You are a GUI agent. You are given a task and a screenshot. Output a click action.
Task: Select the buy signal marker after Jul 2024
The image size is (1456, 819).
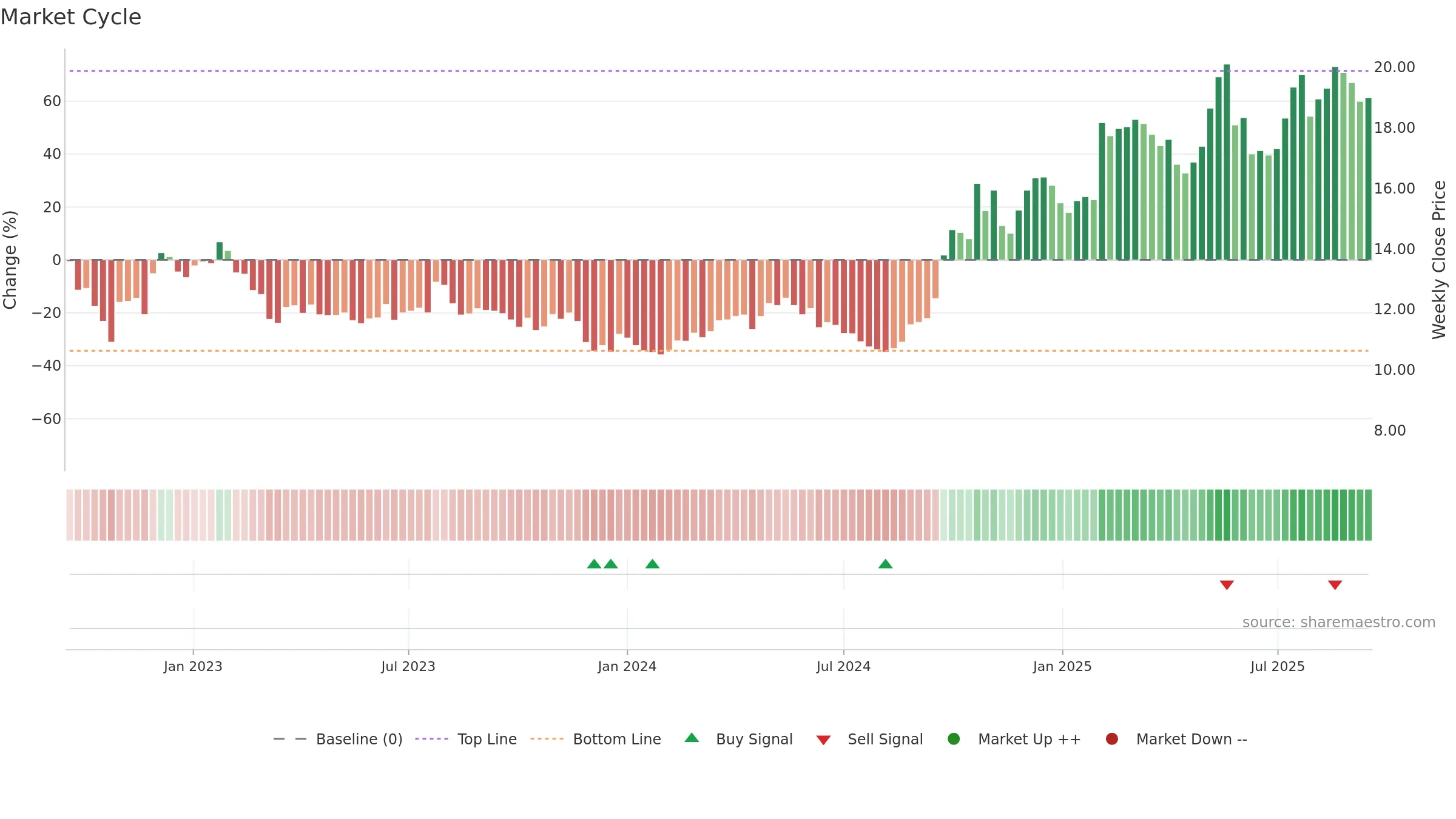tap(885, 564)
